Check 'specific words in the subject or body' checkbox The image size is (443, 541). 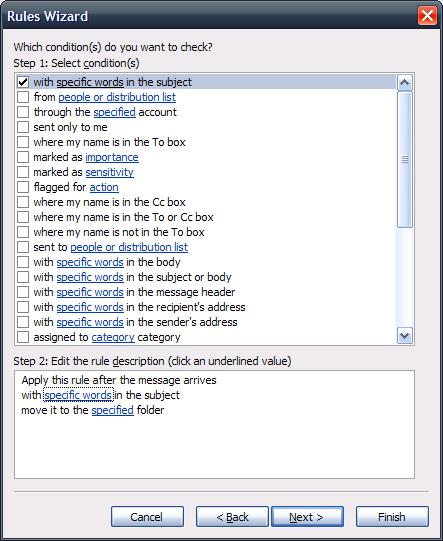pyautogui.click(x=23, y=277)
